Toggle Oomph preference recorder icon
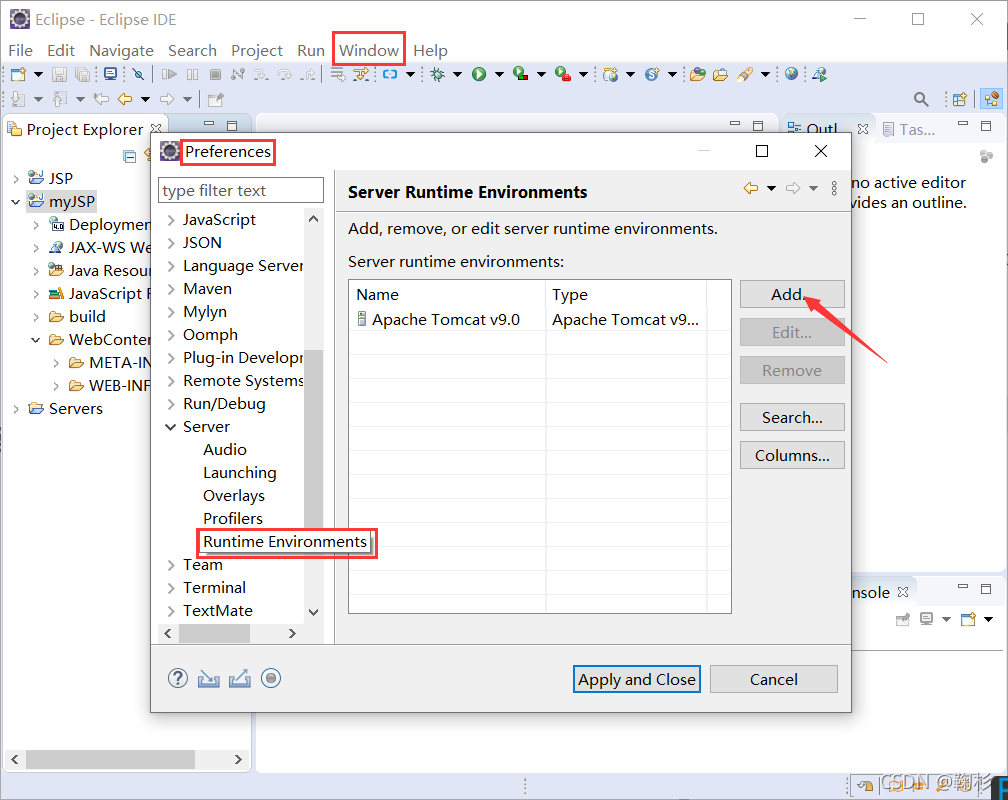This screenshot has height=800, width=1008. pos(271,678)
